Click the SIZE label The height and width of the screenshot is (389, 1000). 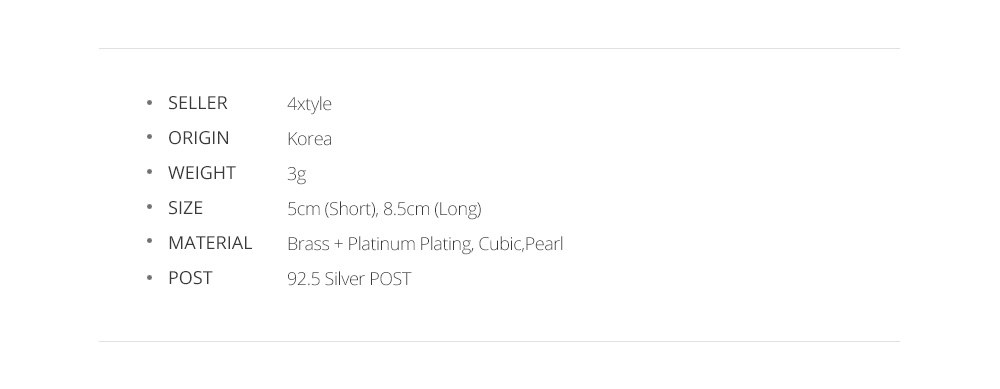185,208
